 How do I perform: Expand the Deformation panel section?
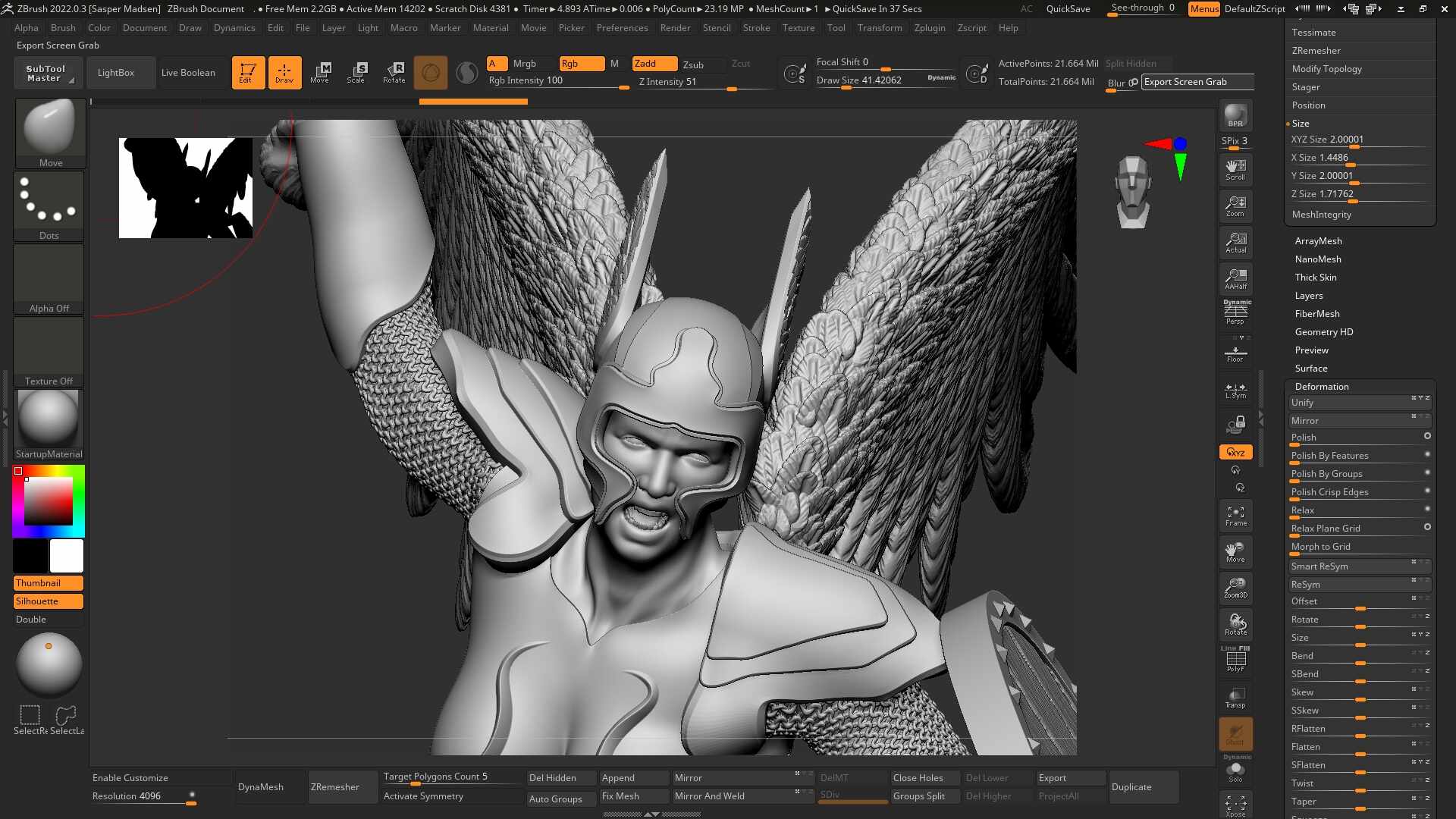(1322, 385)
